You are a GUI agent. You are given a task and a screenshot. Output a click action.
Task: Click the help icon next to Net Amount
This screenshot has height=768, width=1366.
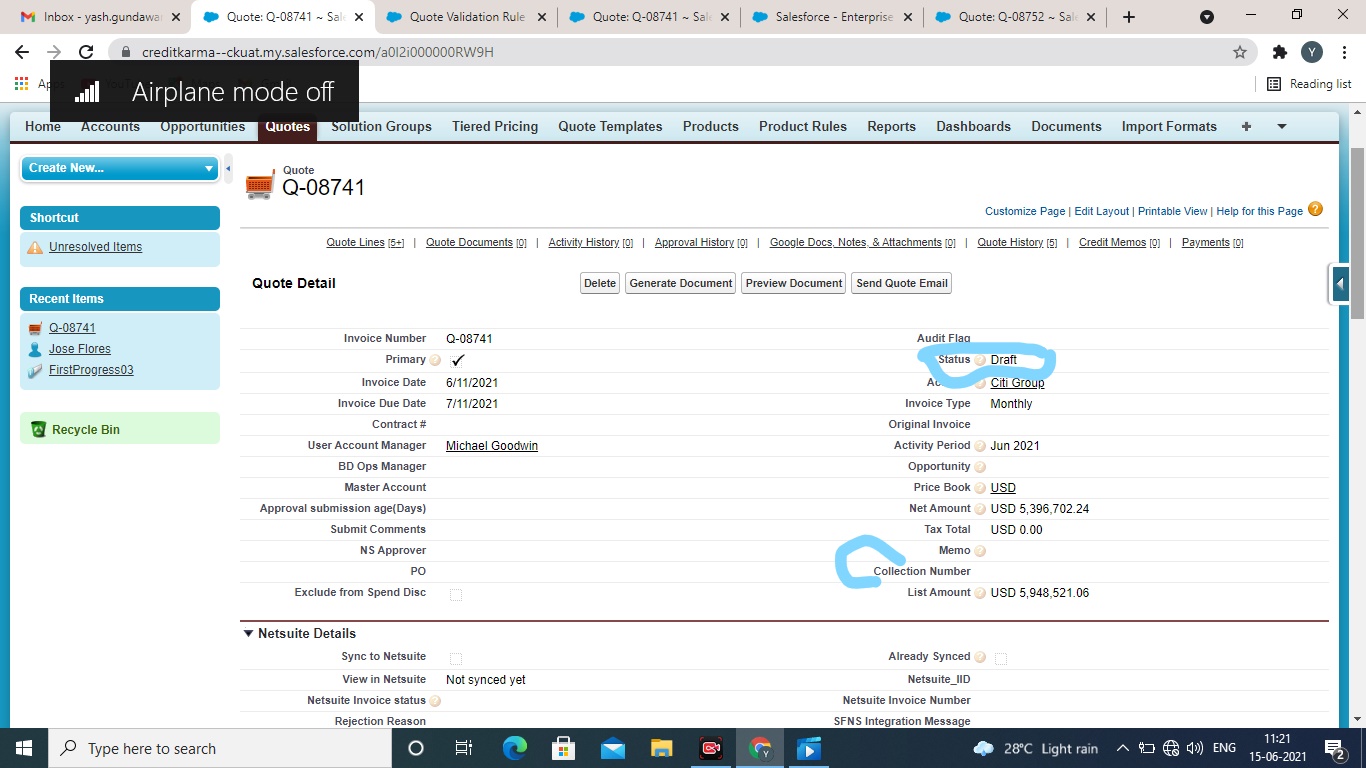[980, 509]
